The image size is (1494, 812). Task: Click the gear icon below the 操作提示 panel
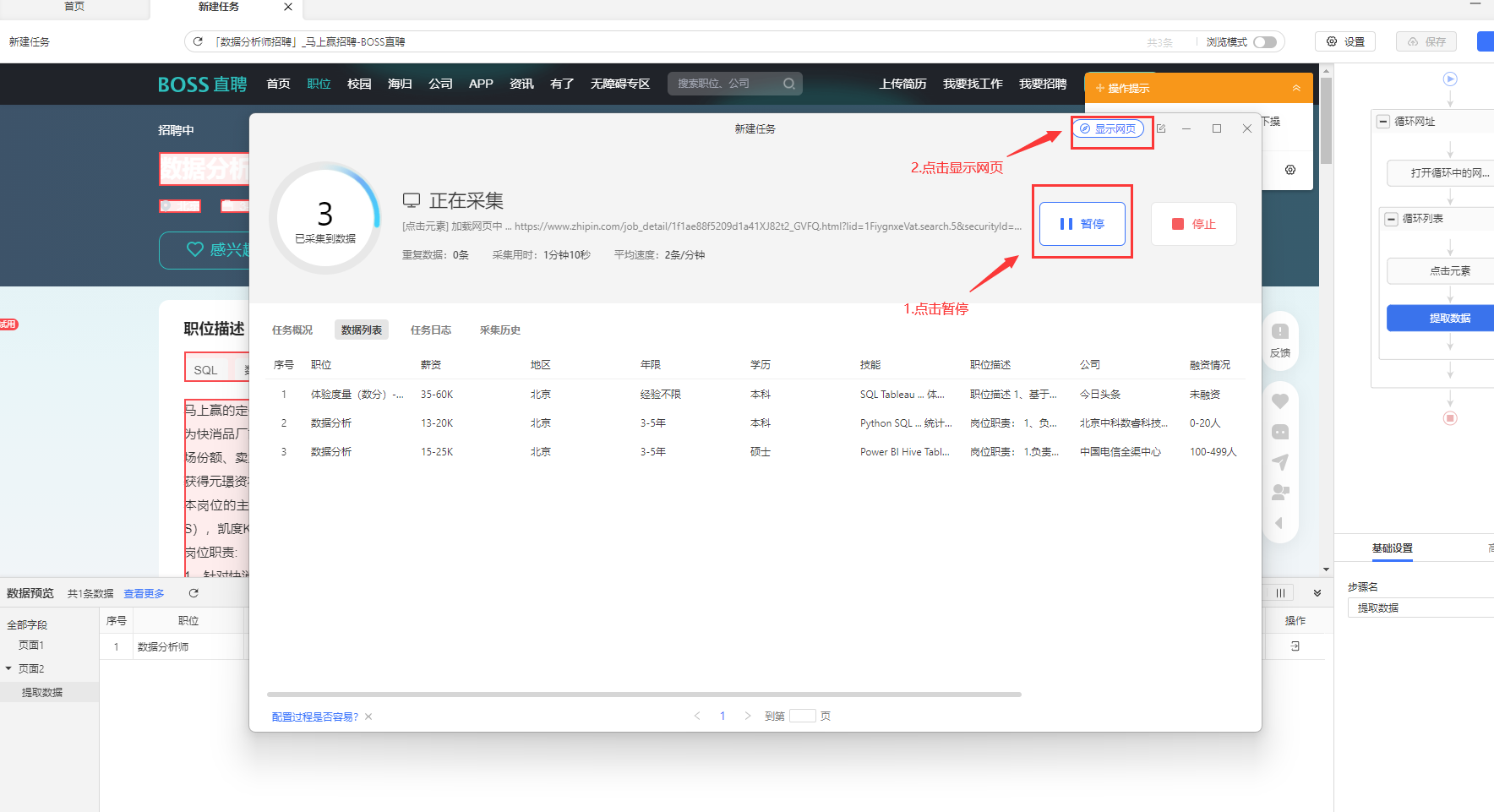[1290, 170]
